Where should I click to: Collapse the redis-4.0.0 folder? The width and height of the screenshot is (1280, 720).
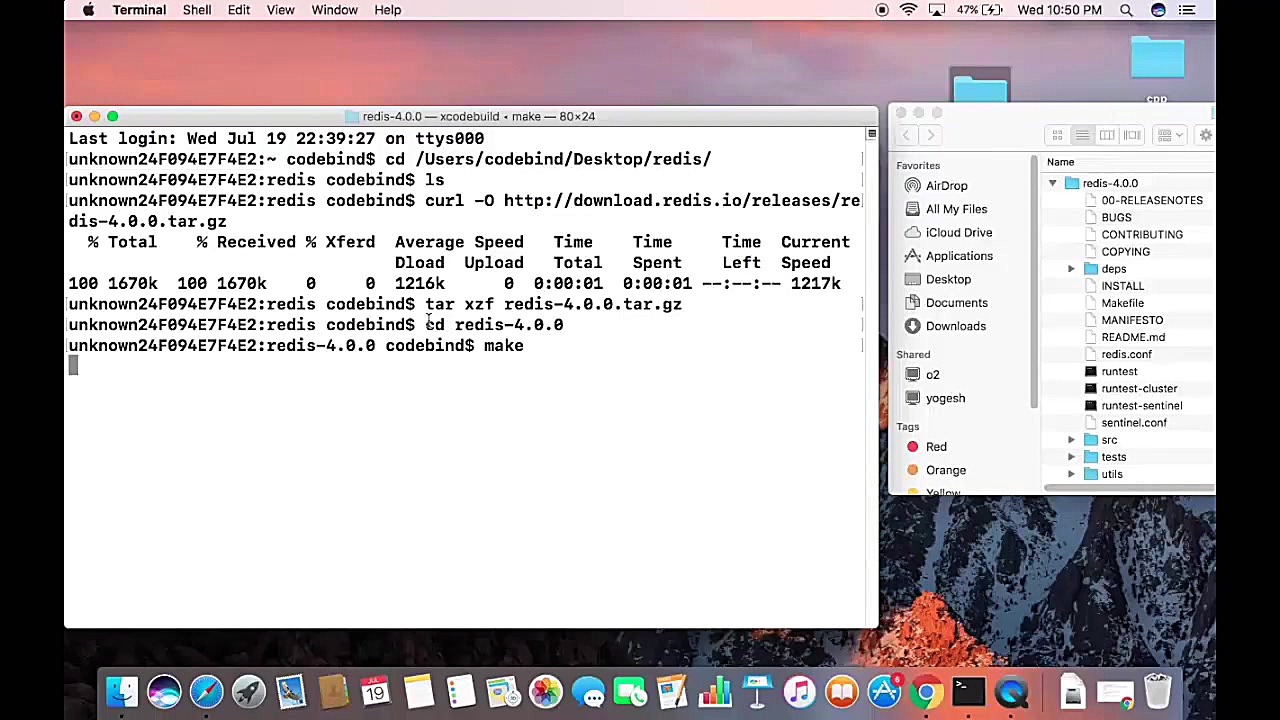coord(1052,183)
